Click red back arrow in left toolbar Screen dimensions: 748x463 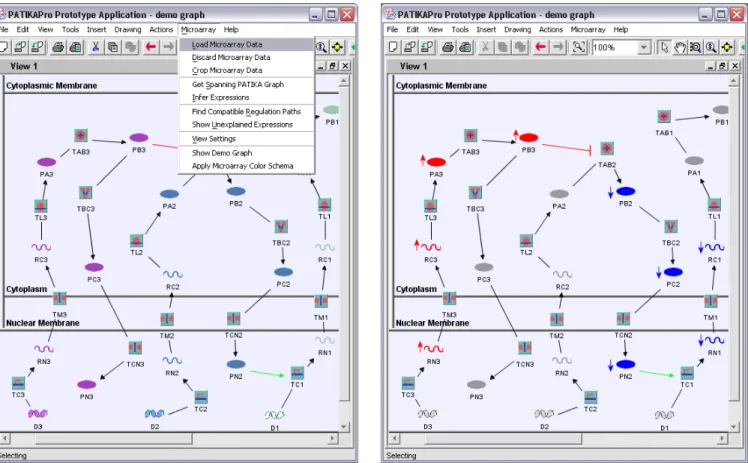coord(151,47)
